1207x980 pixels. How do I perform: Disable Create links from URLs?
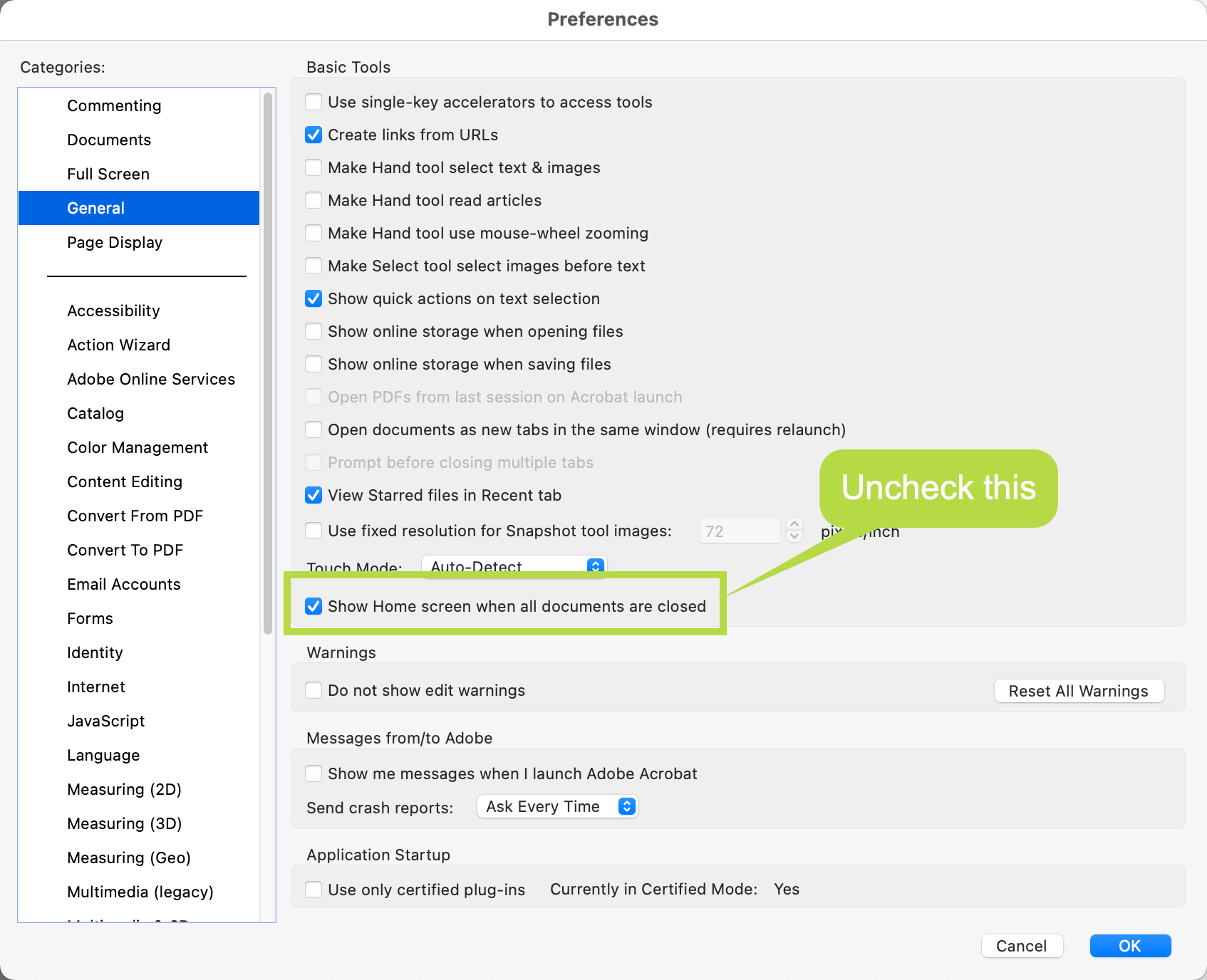pos(314,135)
